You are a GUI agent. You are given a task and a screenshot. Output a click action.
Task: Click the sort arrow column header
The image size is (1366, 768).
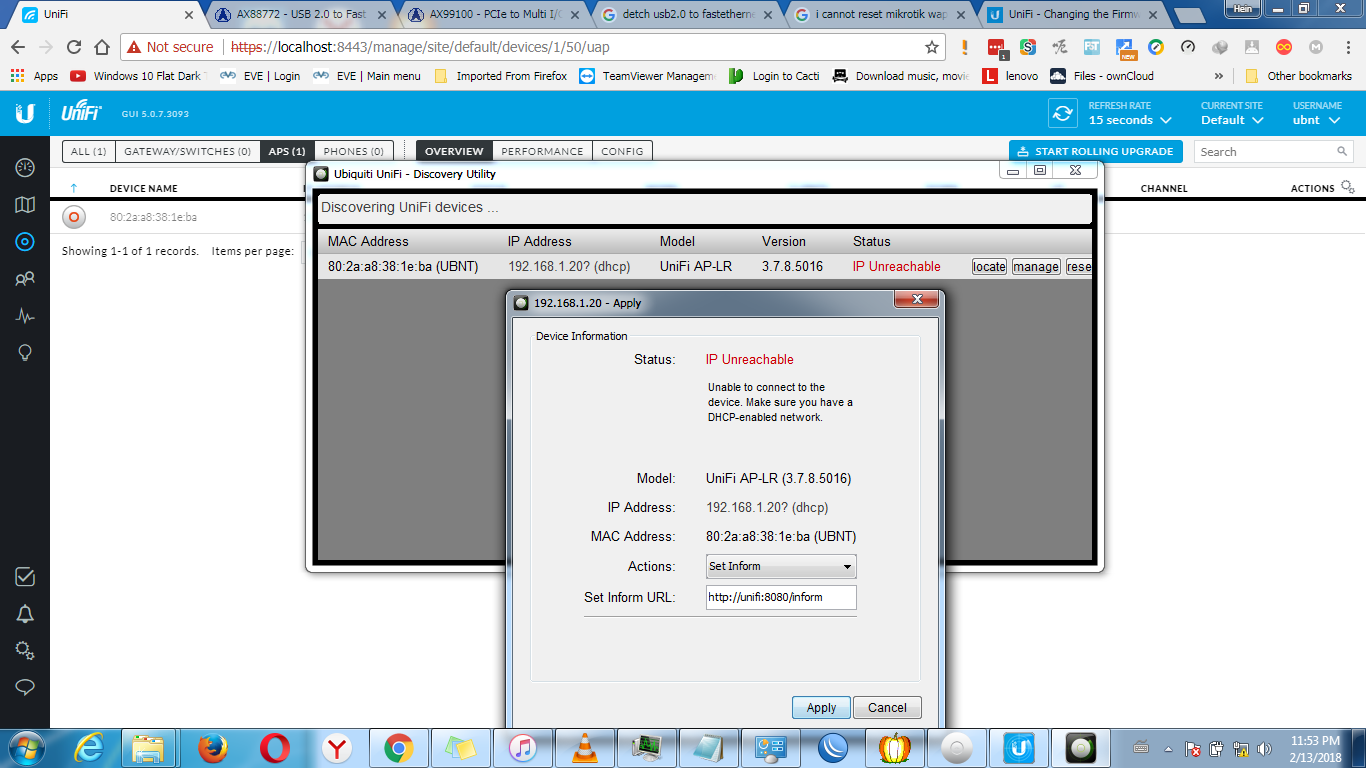(x=74, y=188)
